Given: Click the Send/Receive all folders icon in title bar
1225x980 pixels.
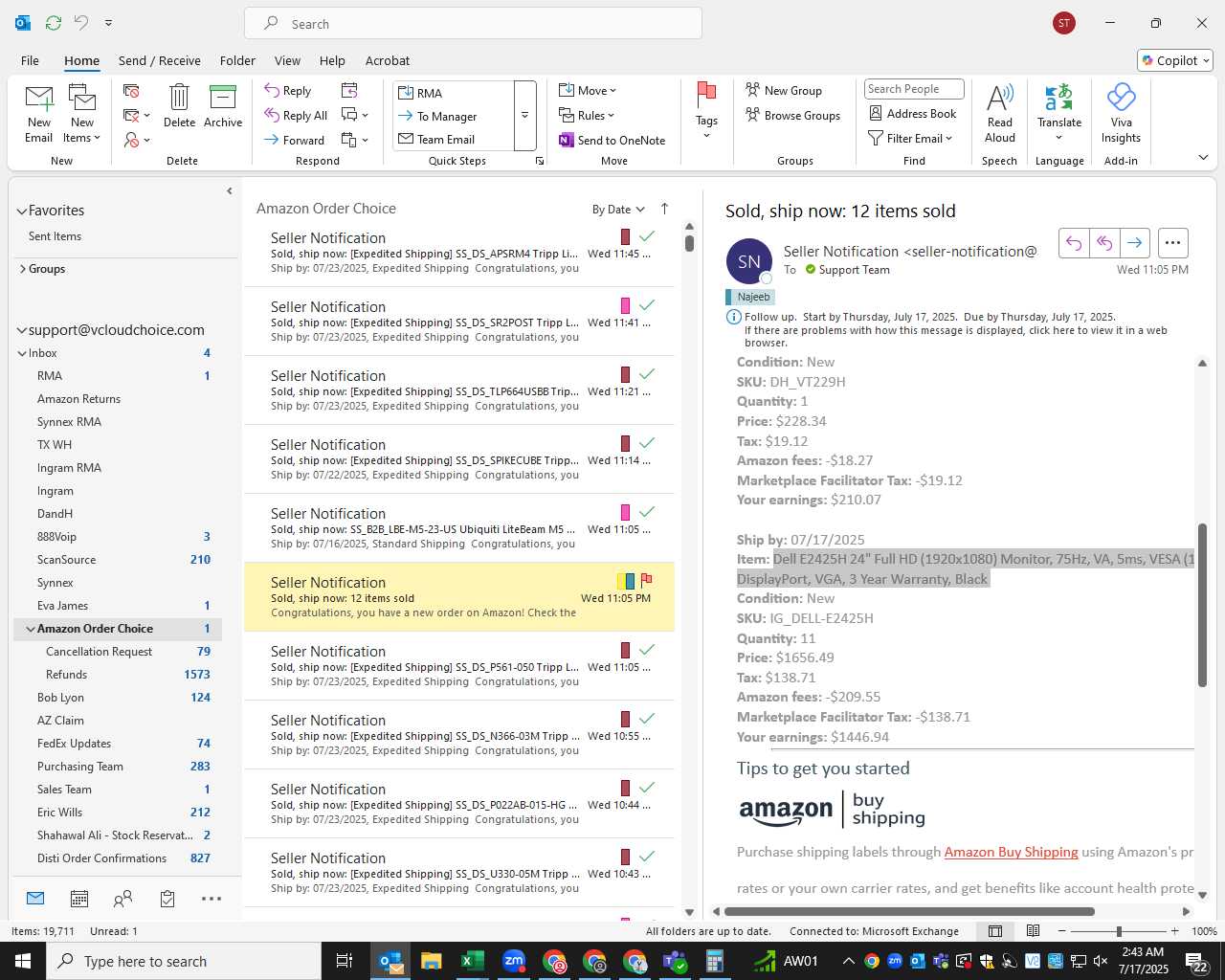Looking at the screenshot, I should pos(54,23).
